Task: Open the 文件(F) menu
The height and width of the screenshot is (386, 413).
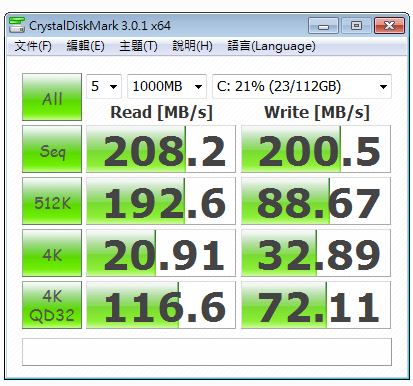Action: click(33, 46)
